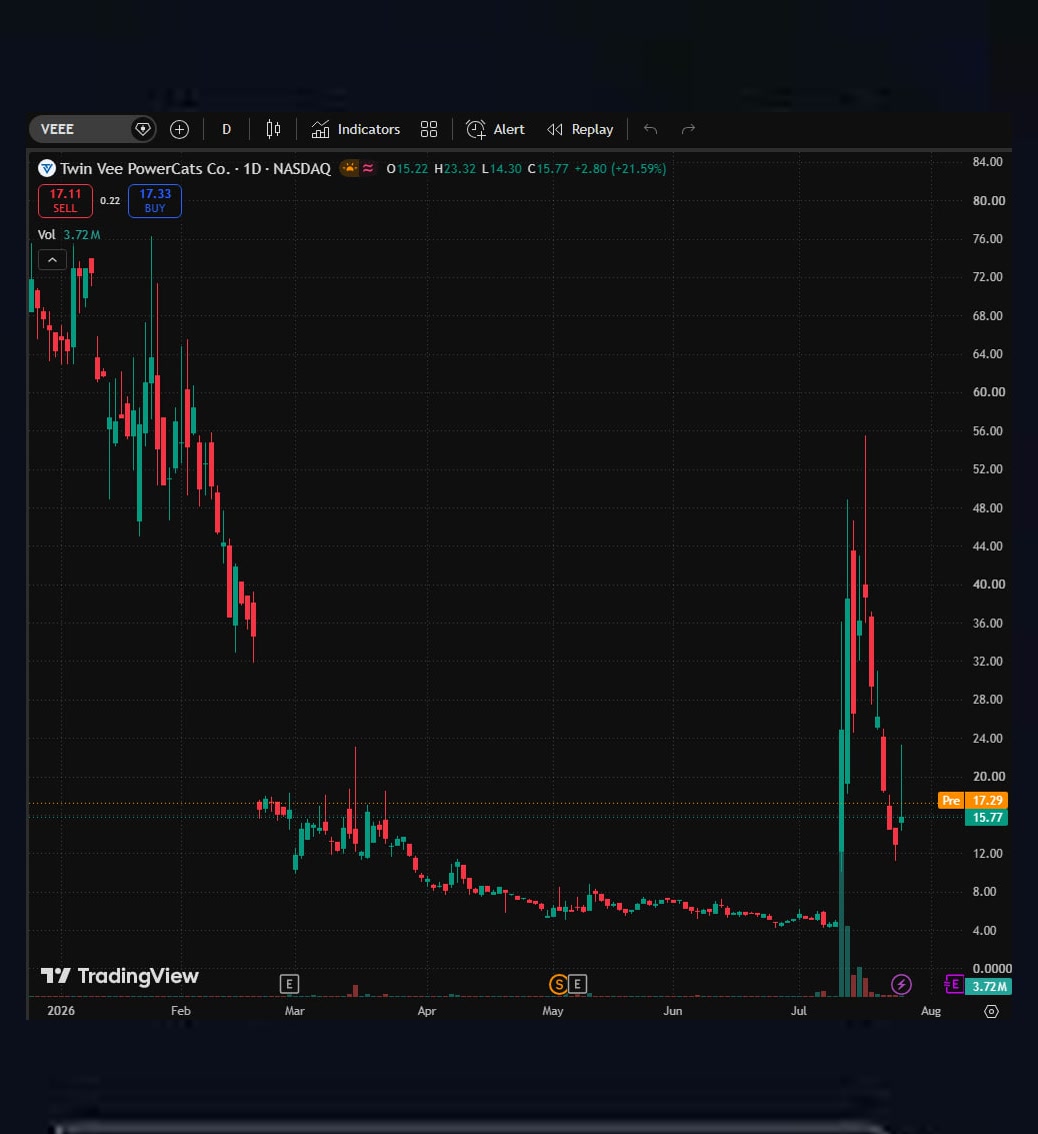Click the 17.11 SELL button

[x=65, y=200]
